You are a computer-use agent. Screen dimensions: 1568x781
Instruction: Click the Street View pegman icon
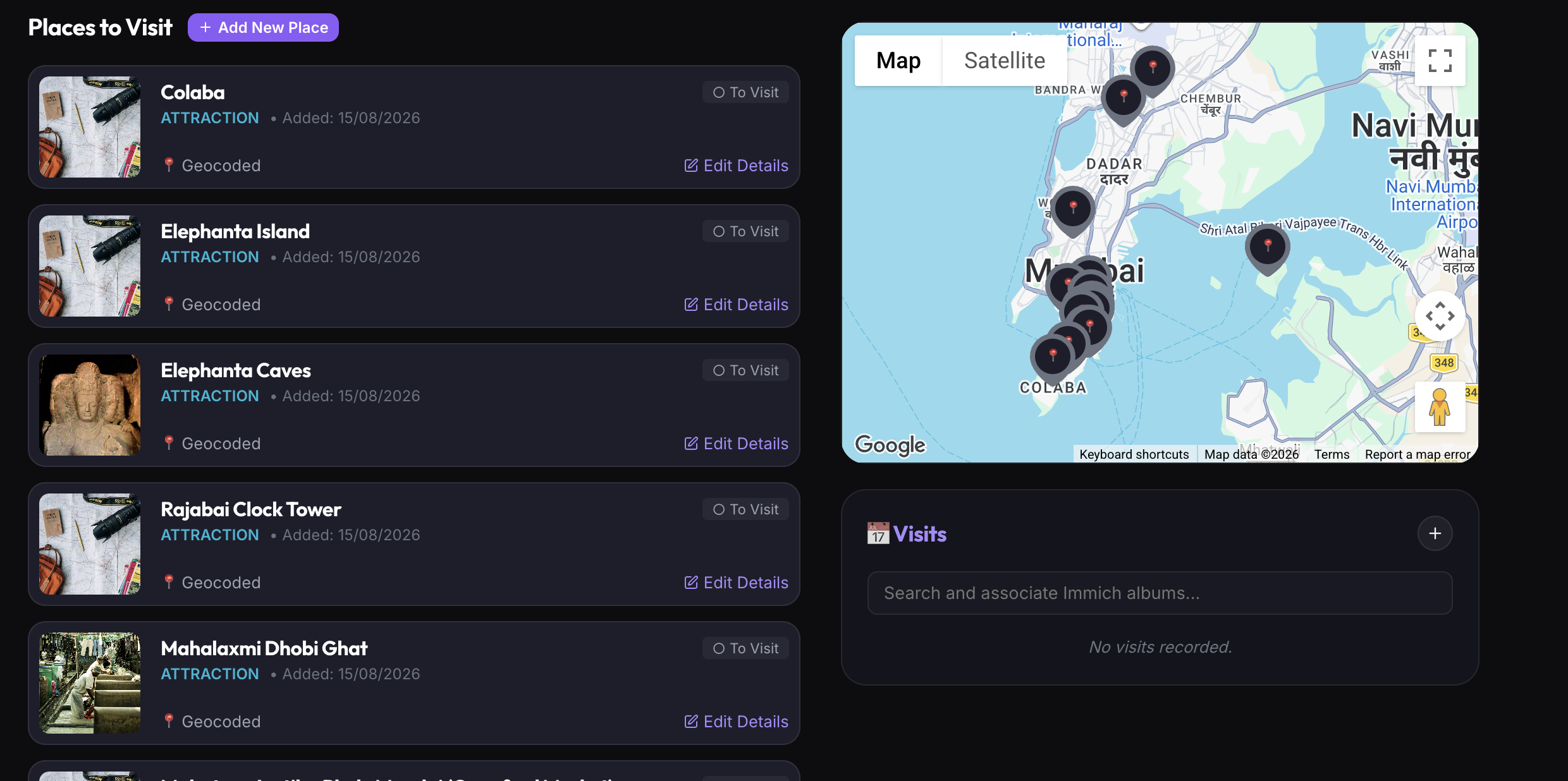point(1440,407)
